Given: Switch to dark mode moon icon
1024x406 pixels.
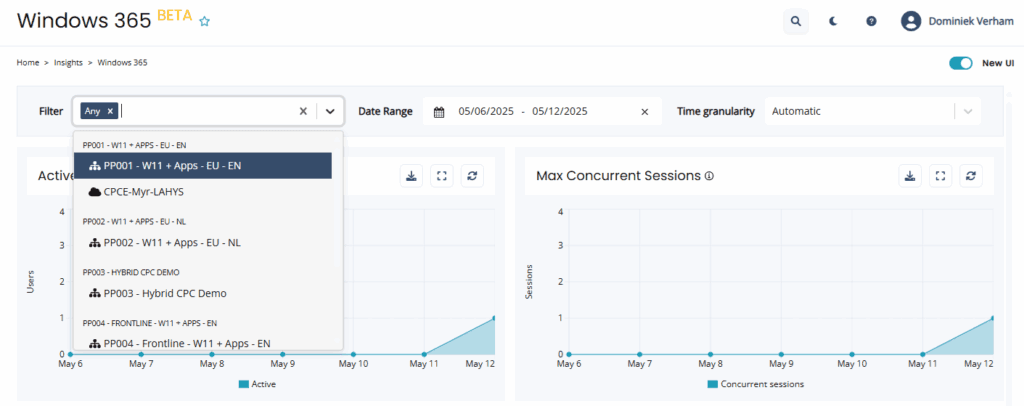Looking at the screenshot, I should click(x=833, y=20).
